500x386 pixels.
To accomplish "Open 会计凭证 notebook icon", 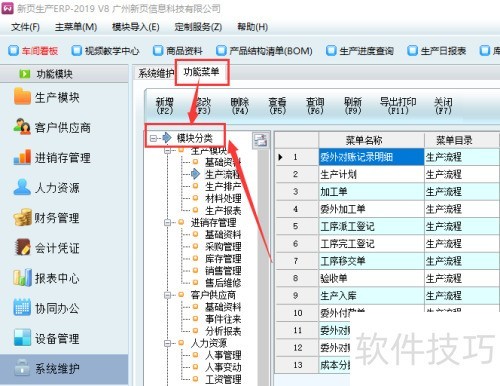I will (x=22, y=247).
